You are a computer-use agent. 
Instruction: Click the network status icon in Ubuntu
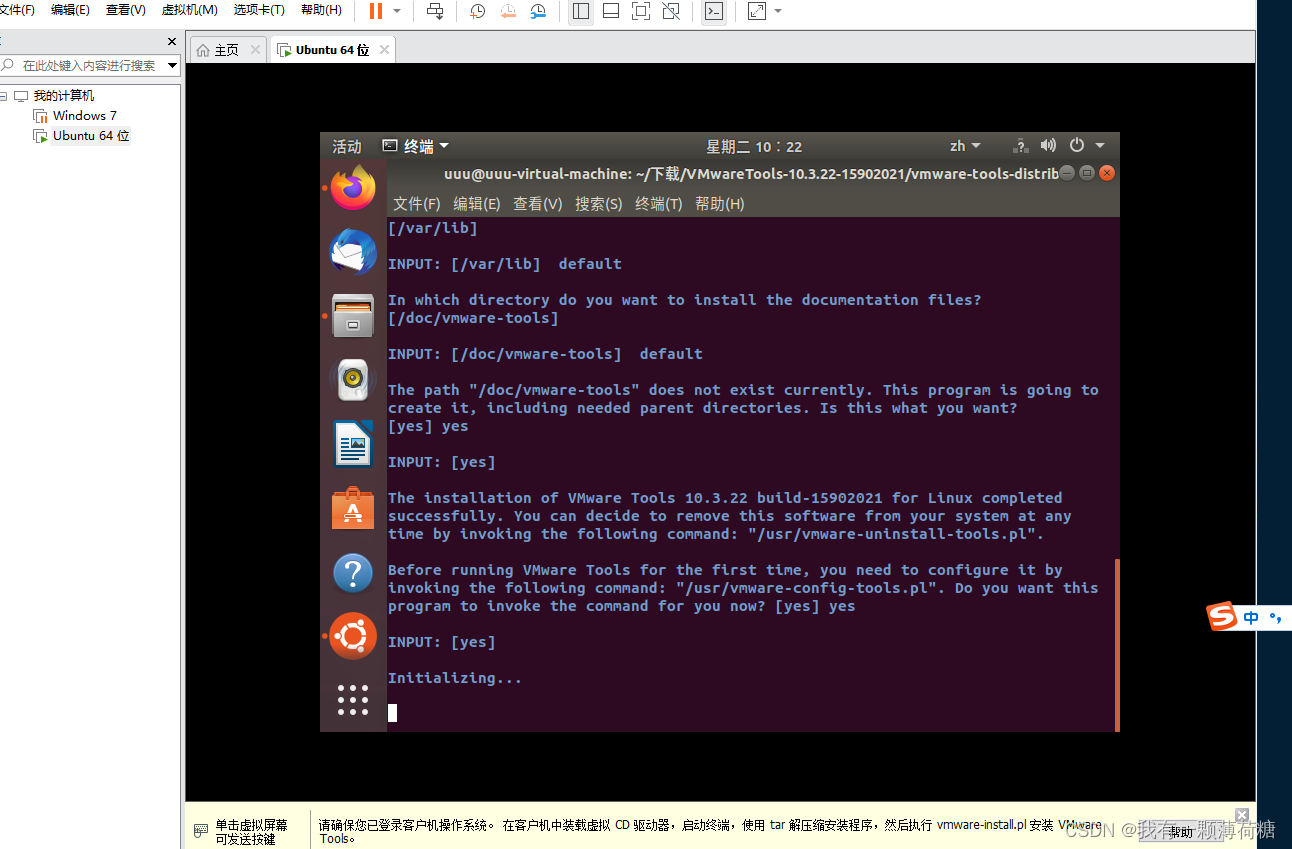[1020, 146]
